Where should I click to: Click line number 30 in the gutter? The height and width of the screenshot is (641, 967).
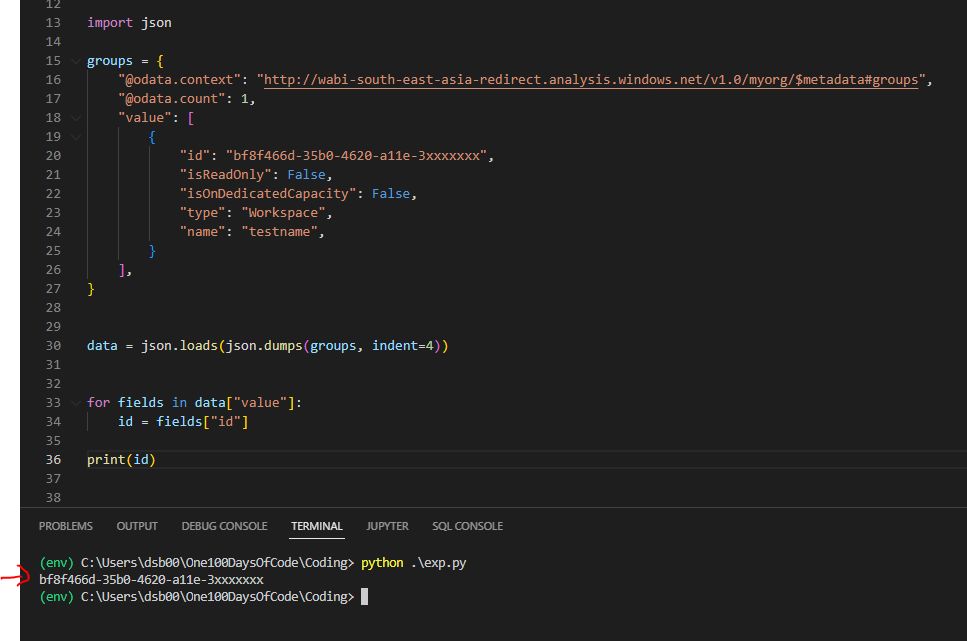click(53, 345)
